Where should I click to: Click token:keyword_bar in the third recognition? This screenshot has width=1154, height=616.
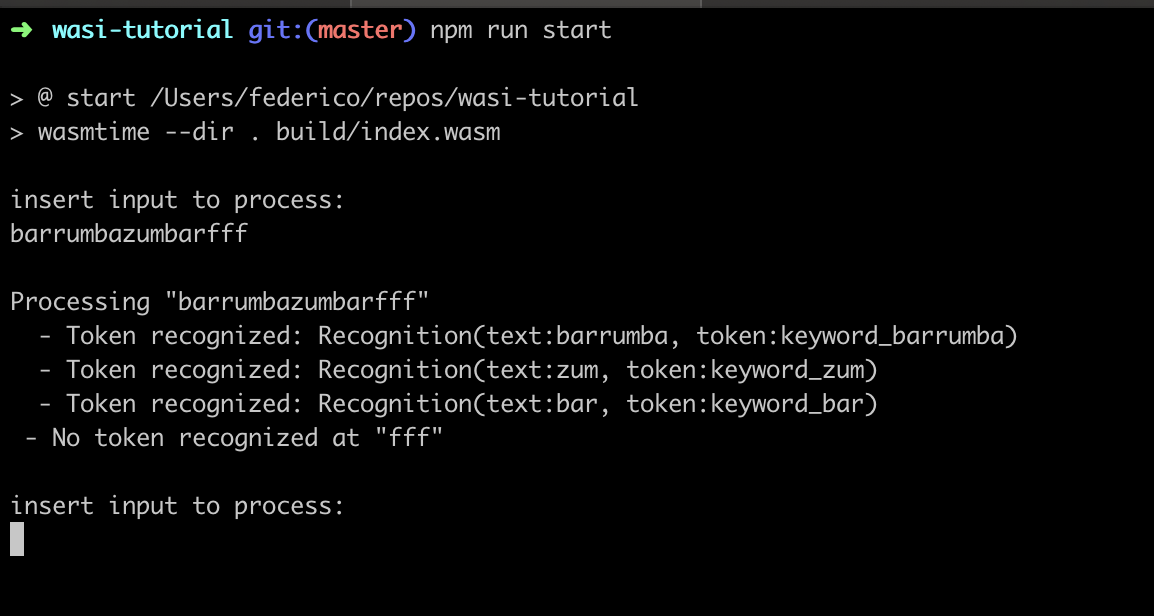click(746, 404)
